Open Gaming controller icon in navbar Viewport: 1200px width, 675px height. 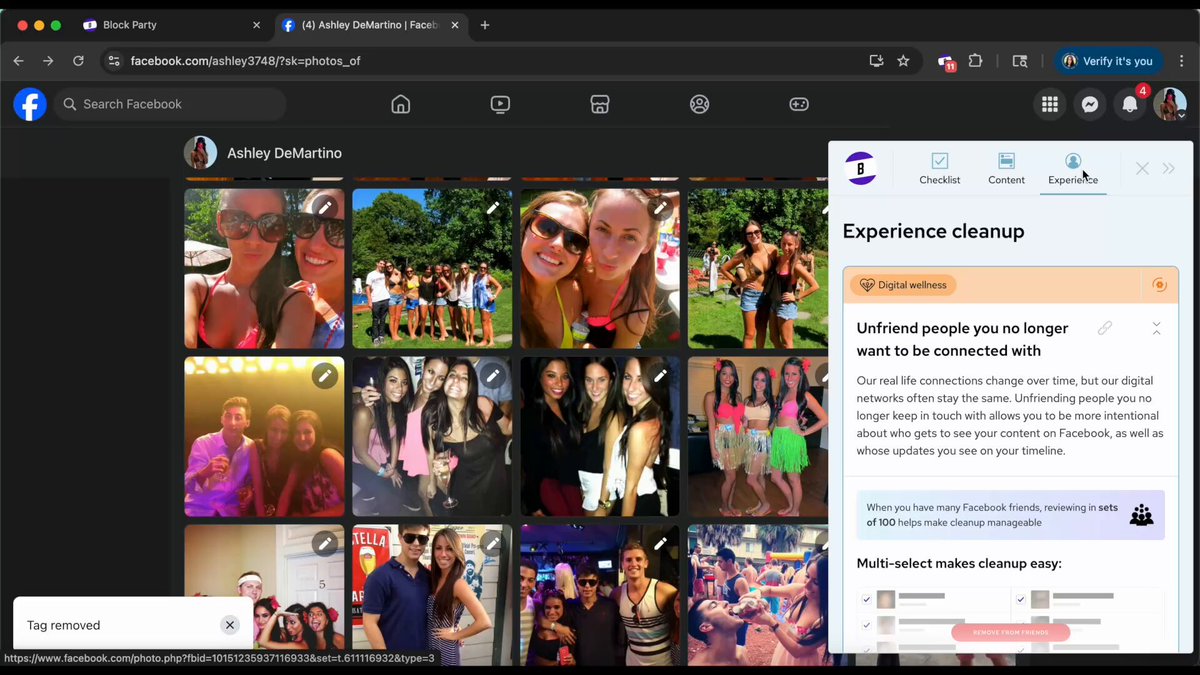pyautogui.click(x=799, y=104)
